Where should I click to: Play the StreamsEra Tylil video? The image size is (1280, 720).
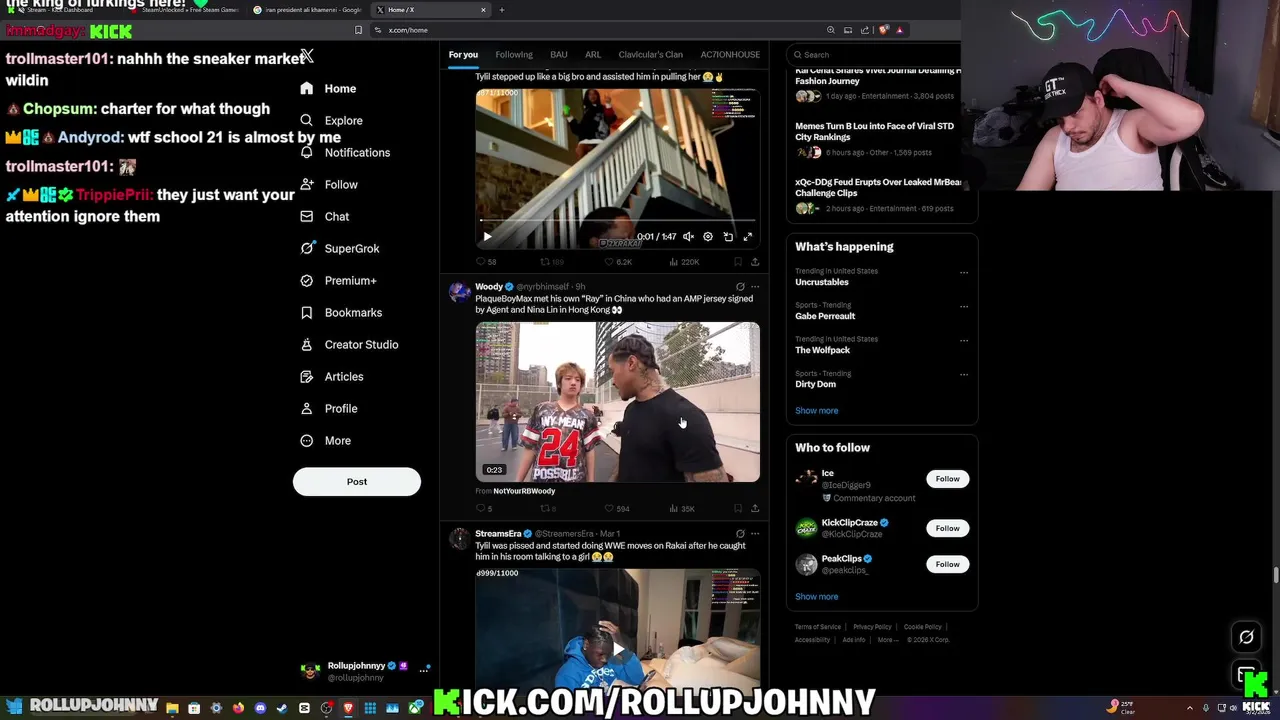(618, 650)
